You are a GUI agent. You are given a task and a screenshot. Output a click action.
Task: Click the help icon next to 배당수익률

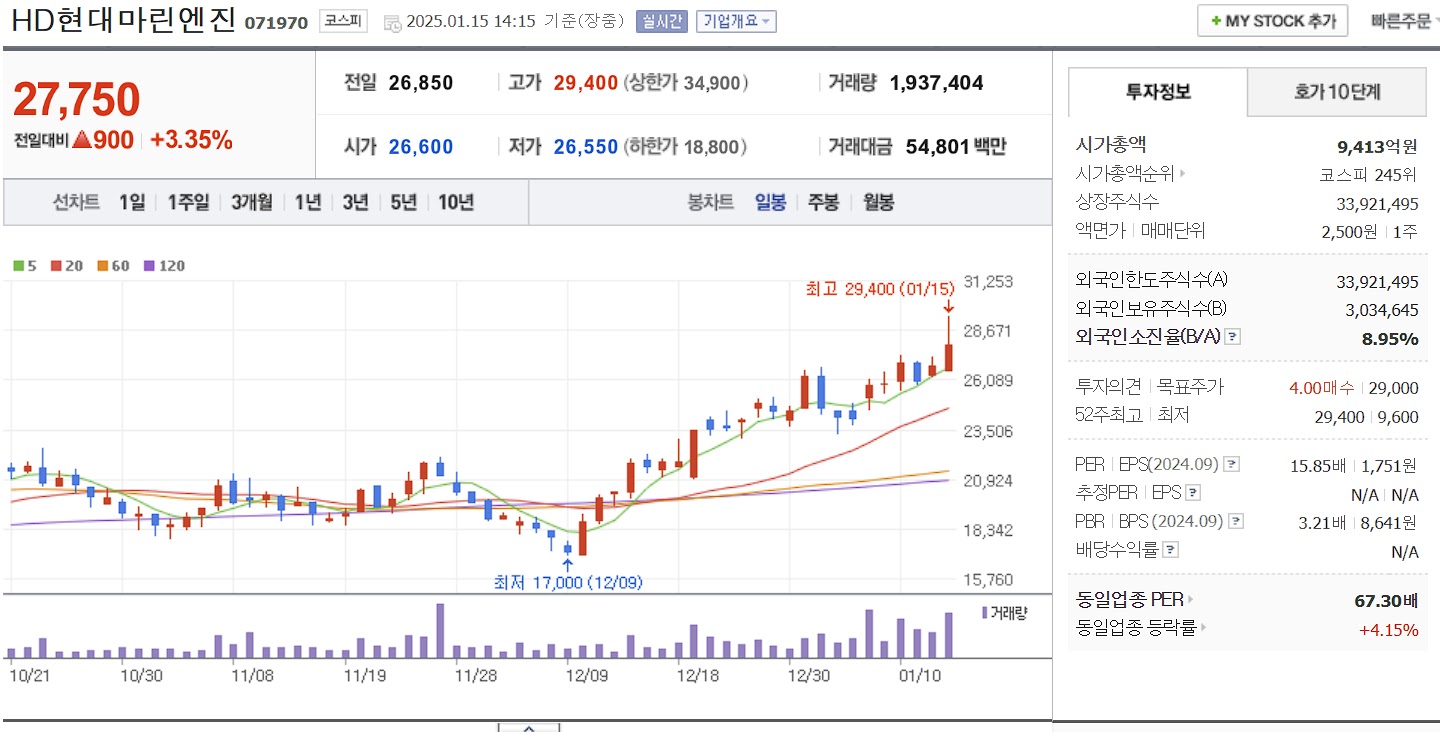click(1171, 549)
